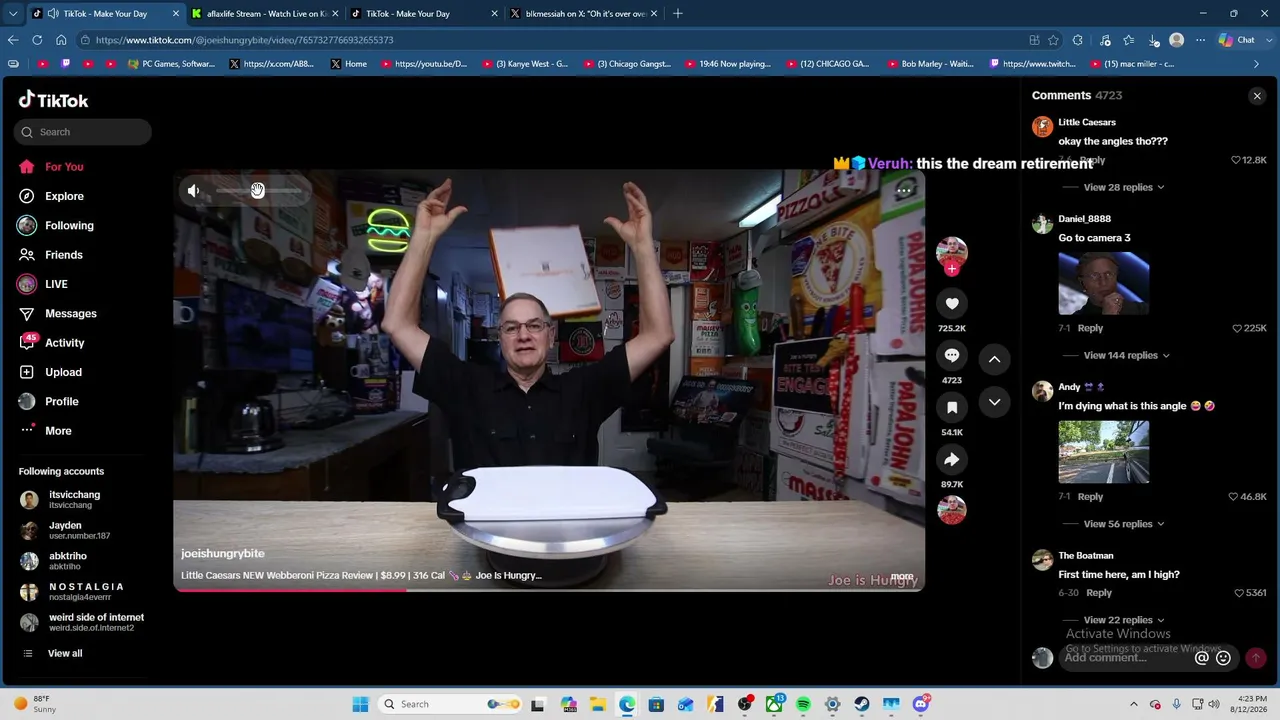This screenshot has height=720, width=1280.
Task: Insert a mention with the @ icon
Action: [1202, 658]
